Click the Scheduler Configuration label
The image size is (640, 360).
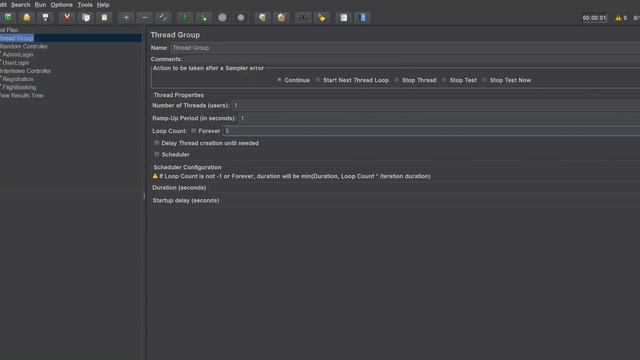187,167
